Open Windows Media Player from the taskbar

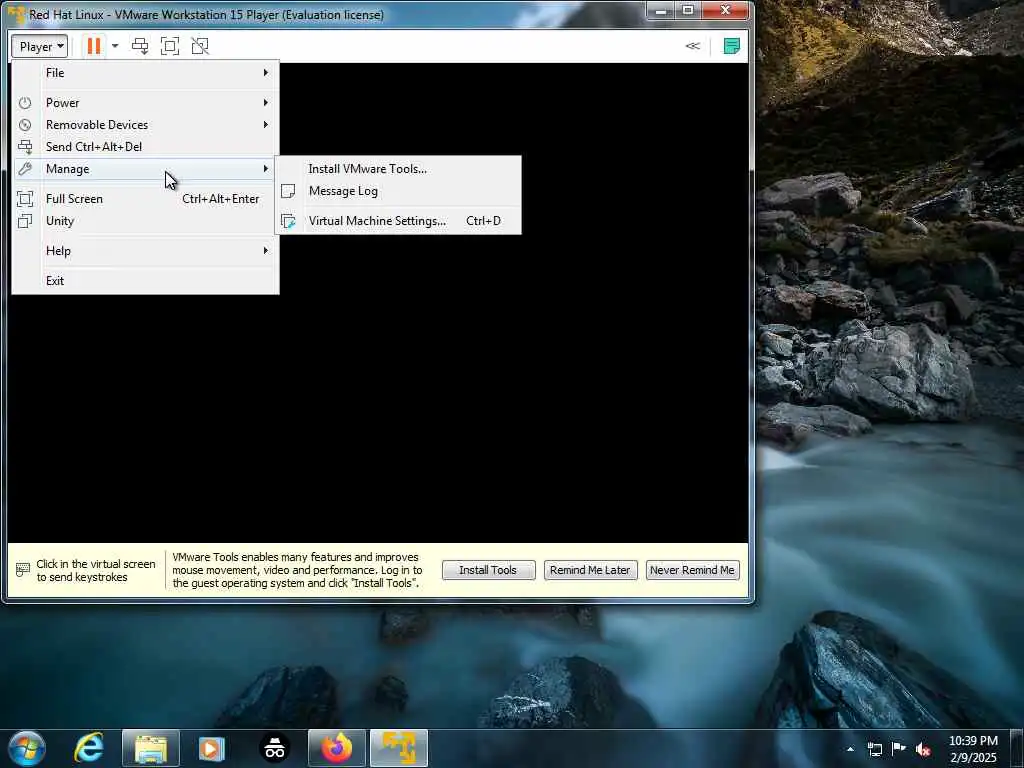point(211,748)
